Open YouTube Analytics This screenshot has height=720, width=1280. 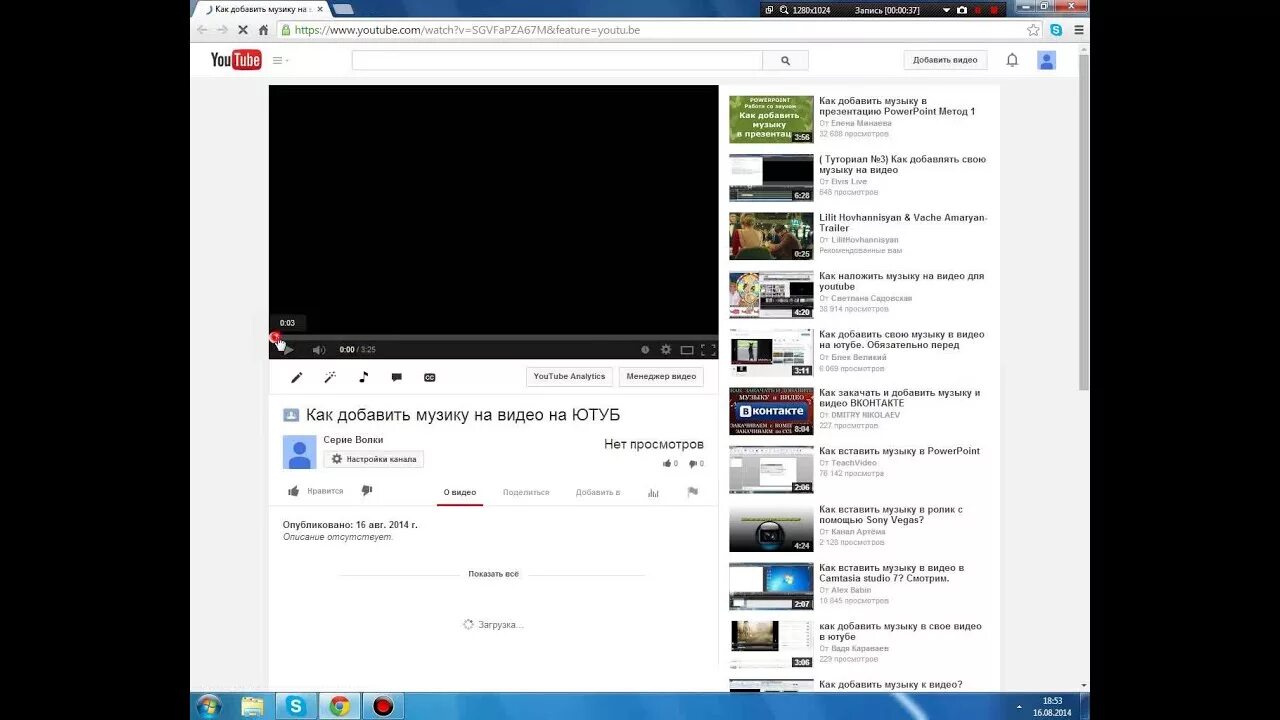569,377
